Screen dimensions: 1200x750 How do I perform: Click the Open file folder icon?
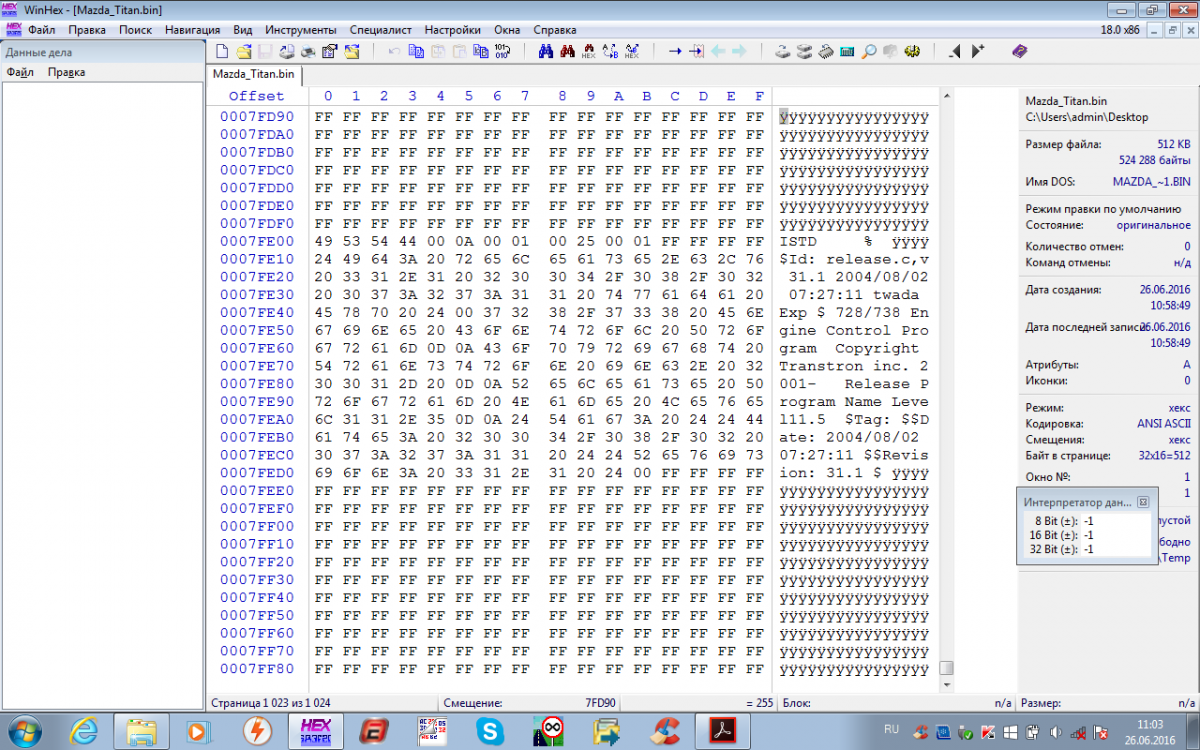(x=245, y=51)
